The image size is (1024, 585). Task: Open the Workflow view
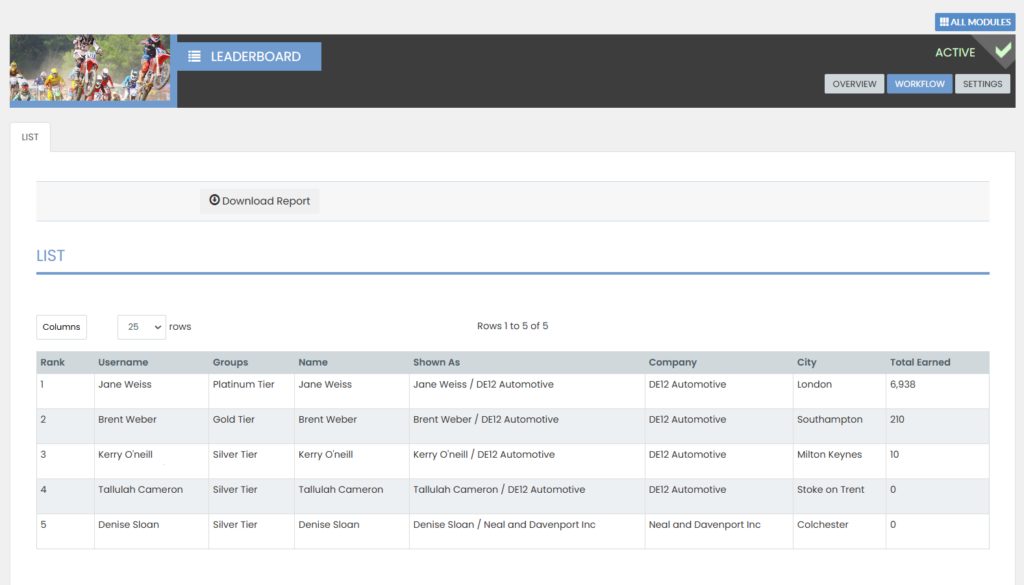919,84
